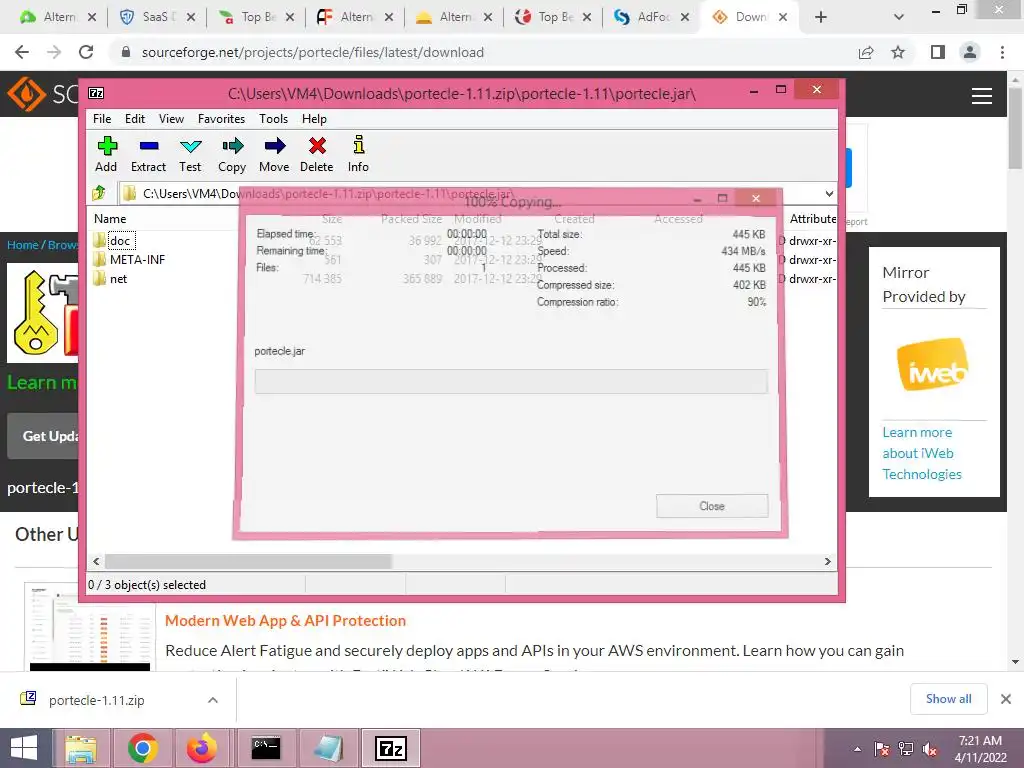Open Chrome's three-dot menu
Screen dimensions: 1024x768
pos(1002,52)
